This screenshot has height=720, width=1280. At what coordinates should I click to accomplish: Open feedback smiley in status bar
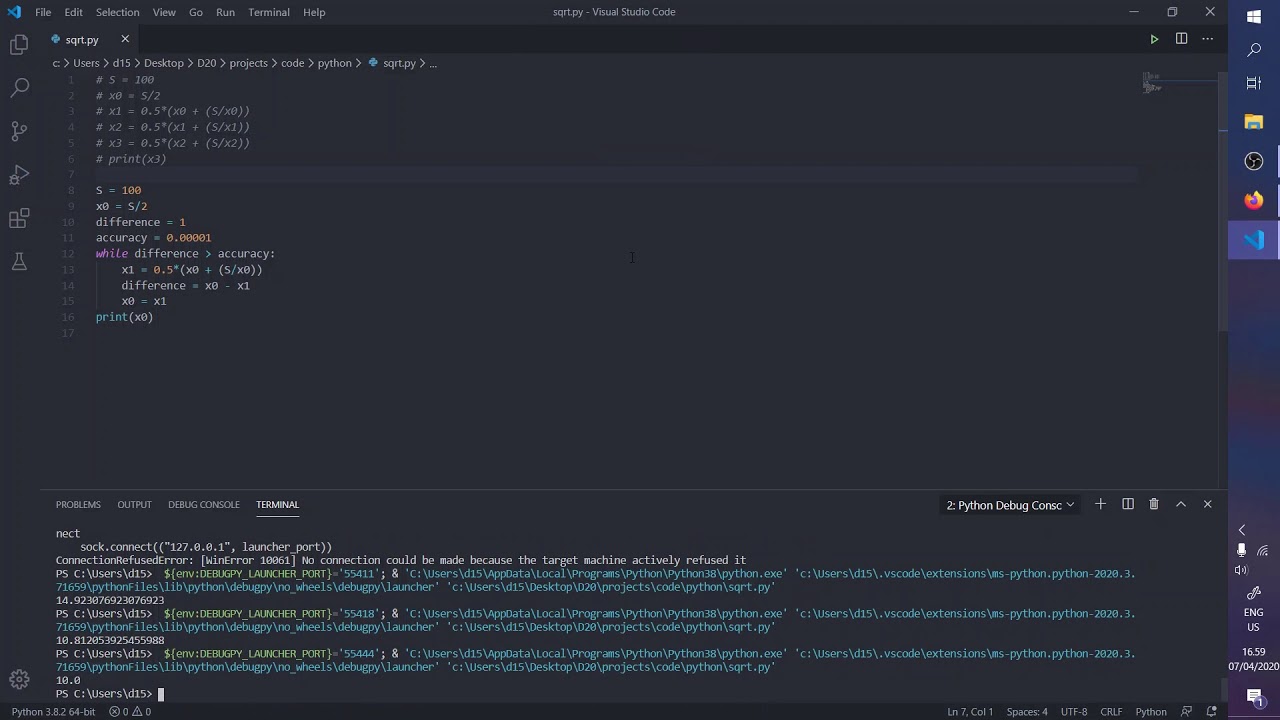[1187, 712]
